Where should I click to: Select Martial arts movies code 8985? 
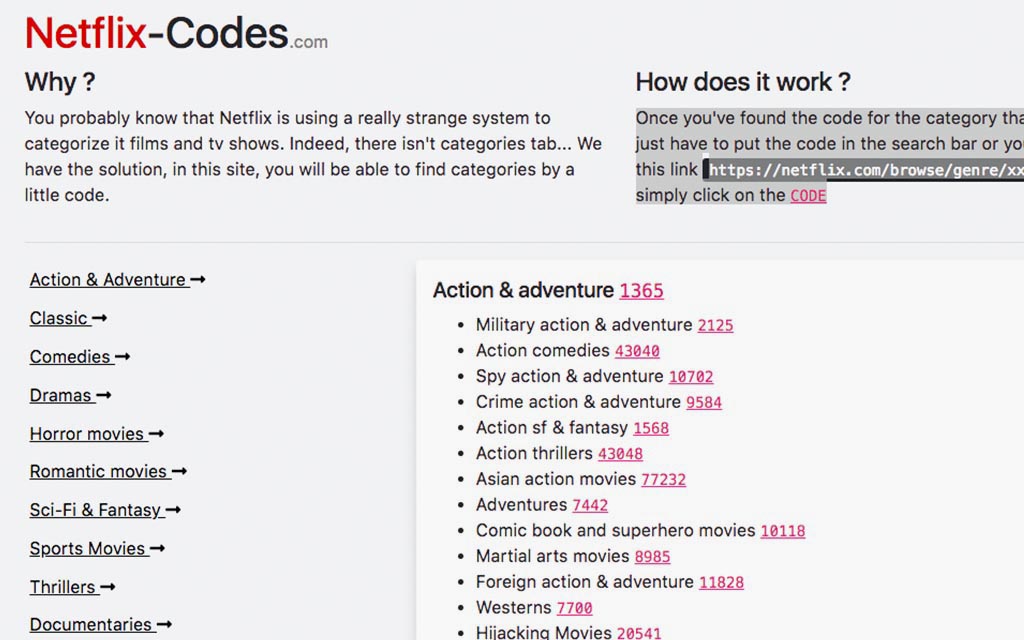pos(652,557)
